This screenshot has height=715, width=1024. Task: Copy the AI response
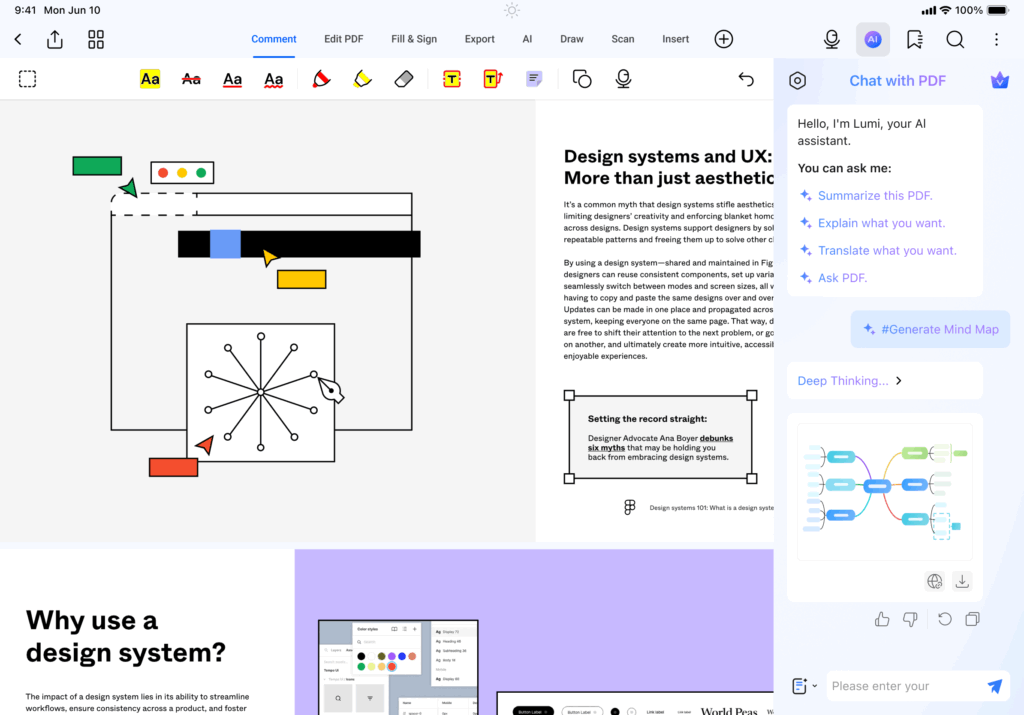(x=972, y=619)
